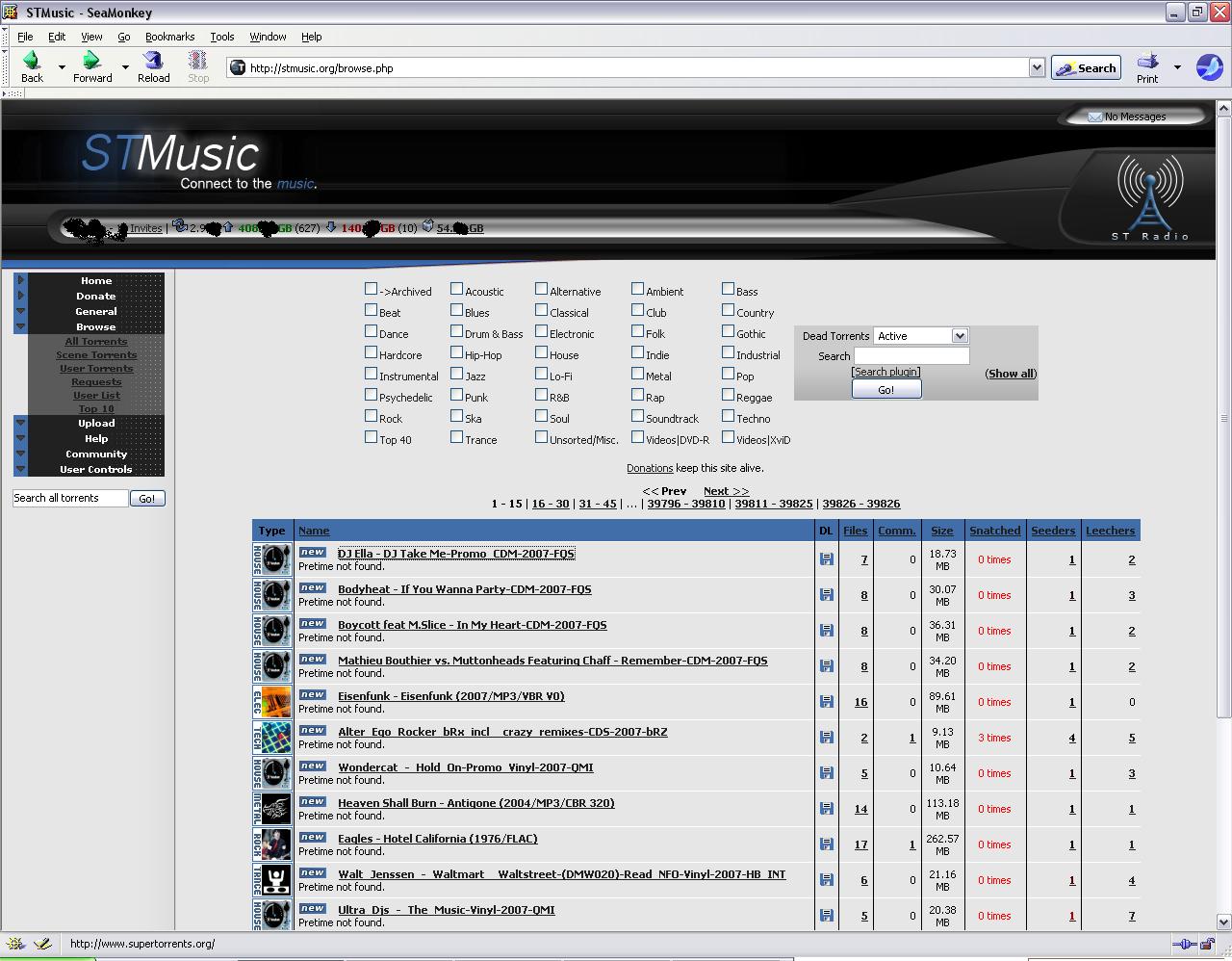Click the Print toolbar icon
Screen dimensions: 1232x961
1147,62
